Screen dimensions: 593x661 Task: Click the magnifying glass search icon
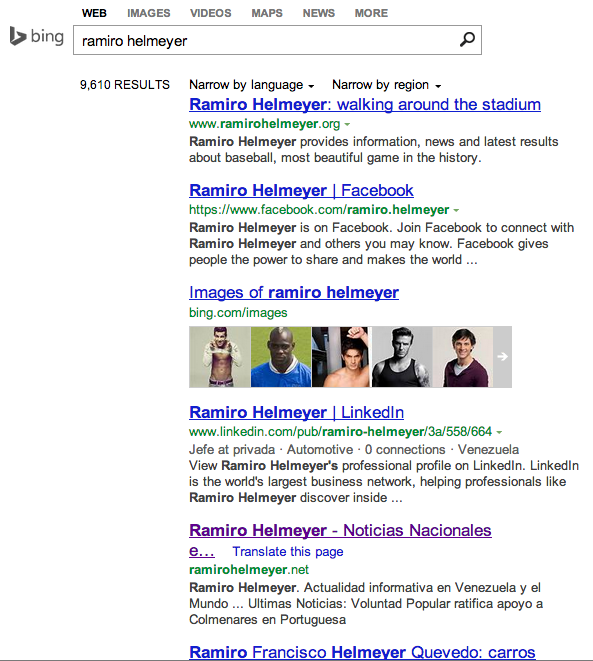point(467,40)
